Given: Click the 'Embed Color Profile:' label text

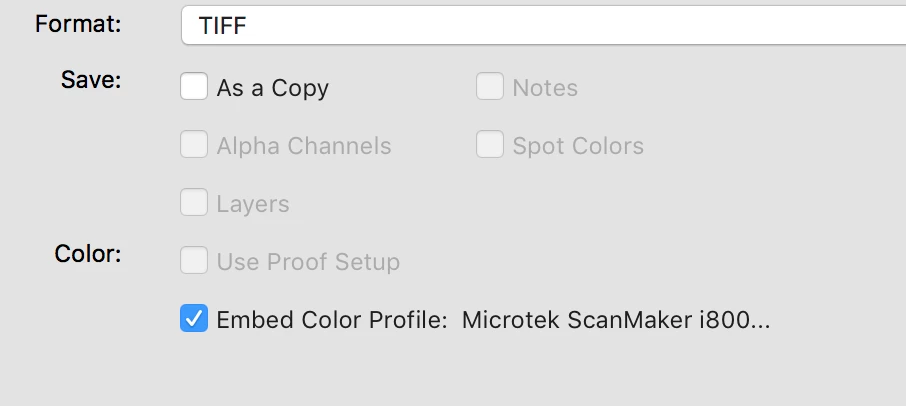Looking at the screenshot, I should click(332, 319).
